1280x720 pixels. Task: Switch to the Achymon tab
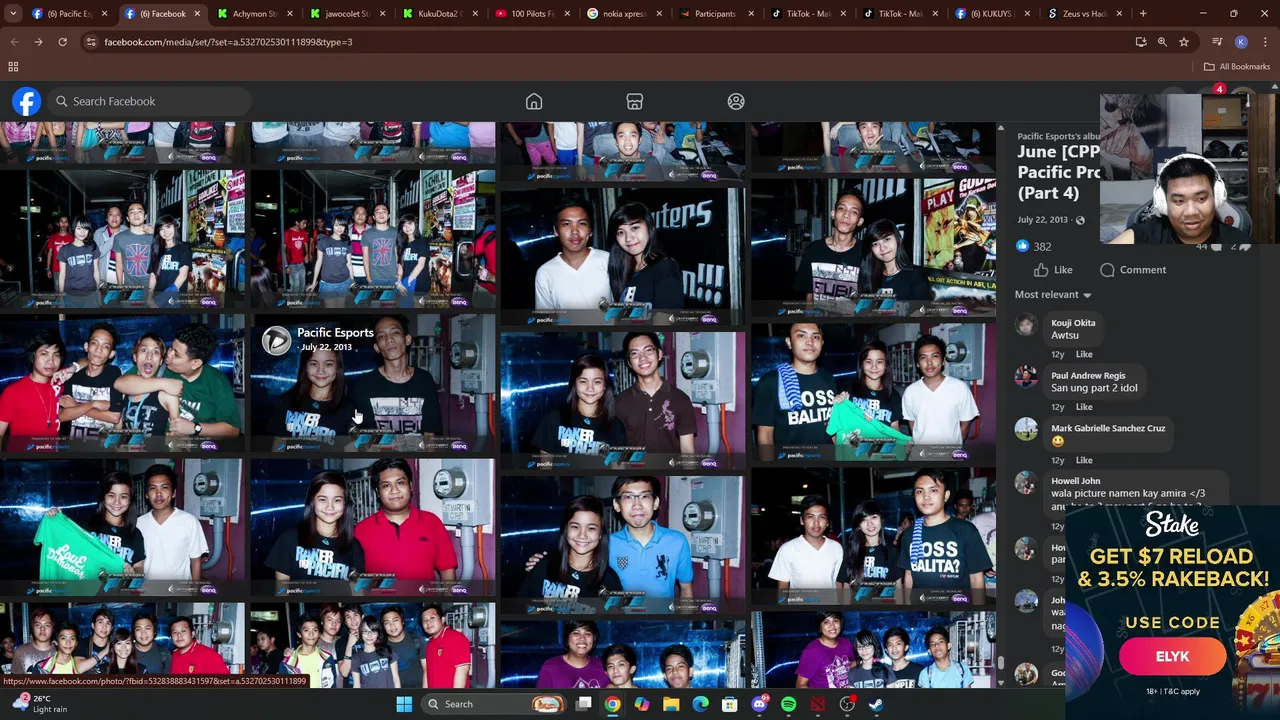coord(254,14)
